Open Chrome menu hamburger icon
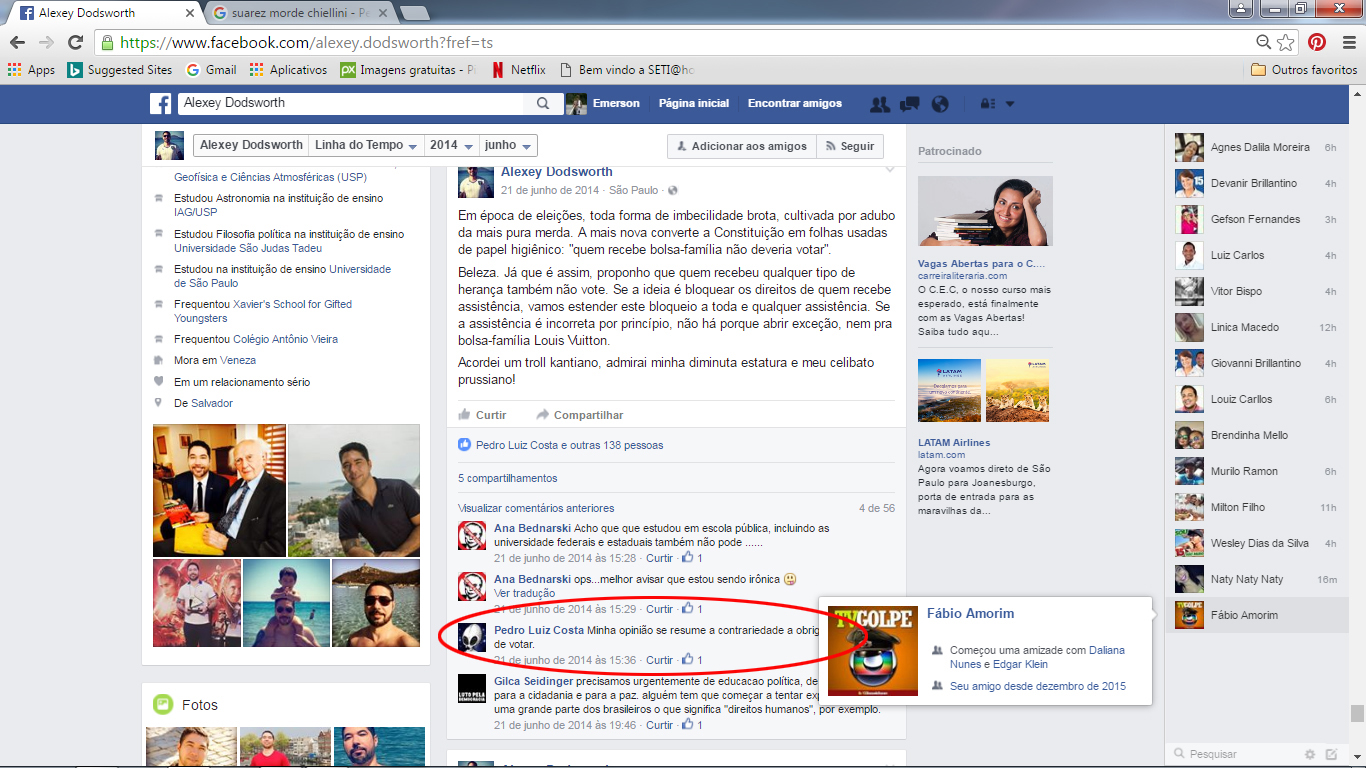Viewport: 1366px width, 768px height. click(1347, 43)
